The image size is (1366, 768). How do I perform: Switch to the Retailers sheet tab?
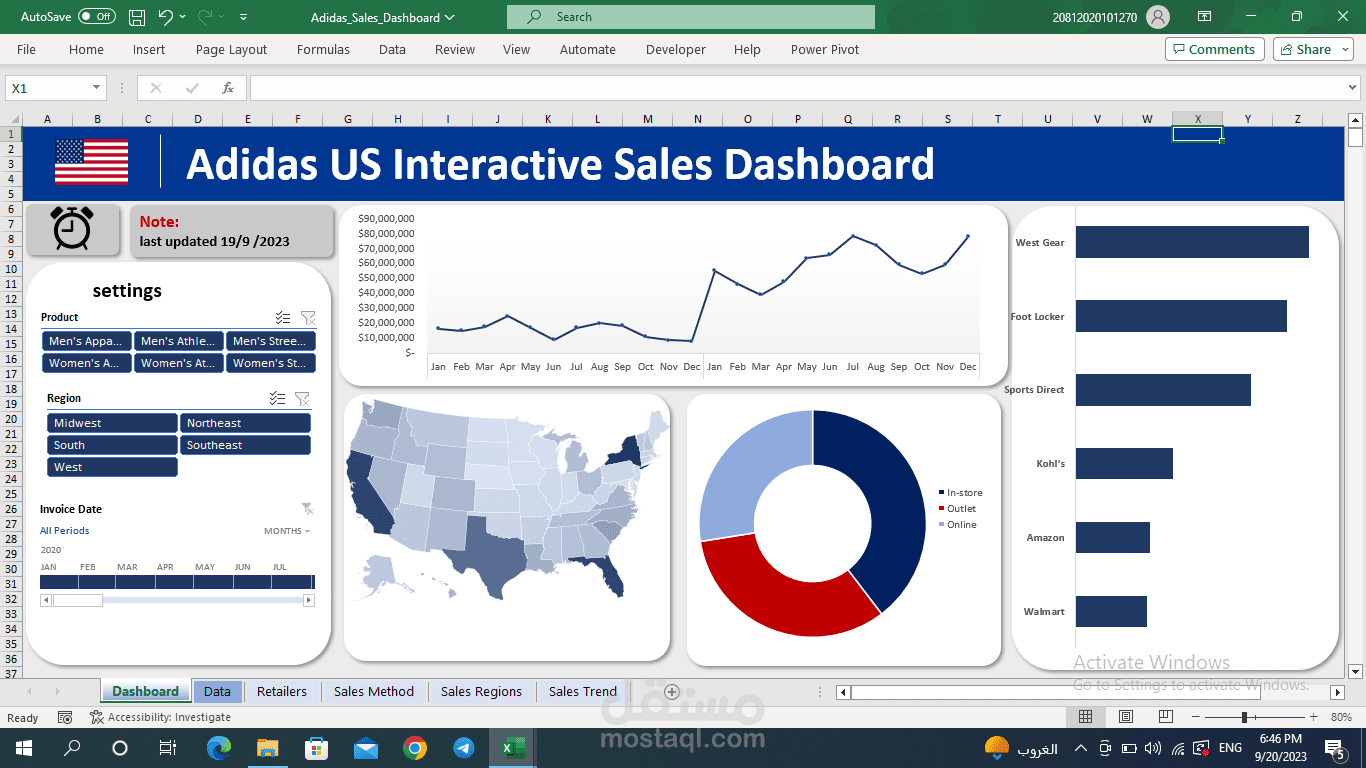pos(282,691)
